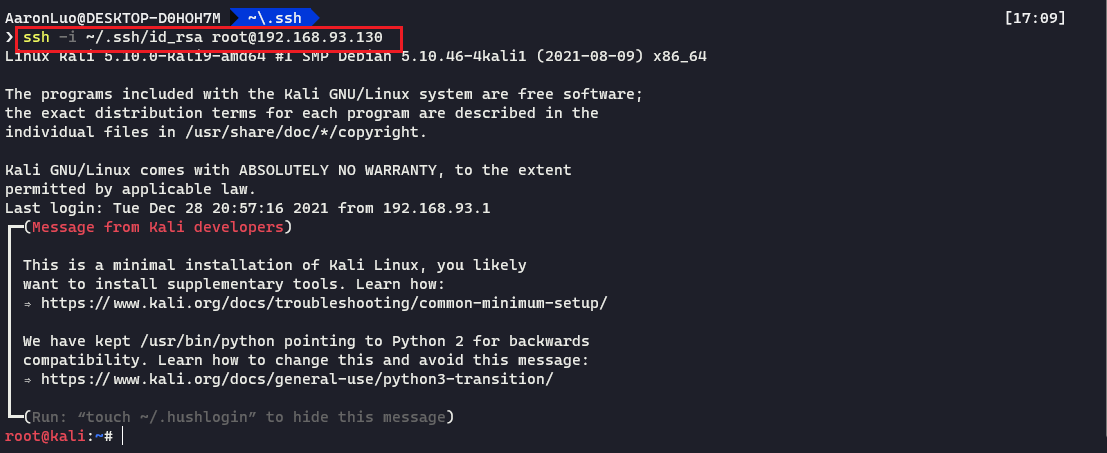The image size is (1107, 453).
Task: Click root@192.168.93.130 in the ssh command
Action: coord(297,38)
